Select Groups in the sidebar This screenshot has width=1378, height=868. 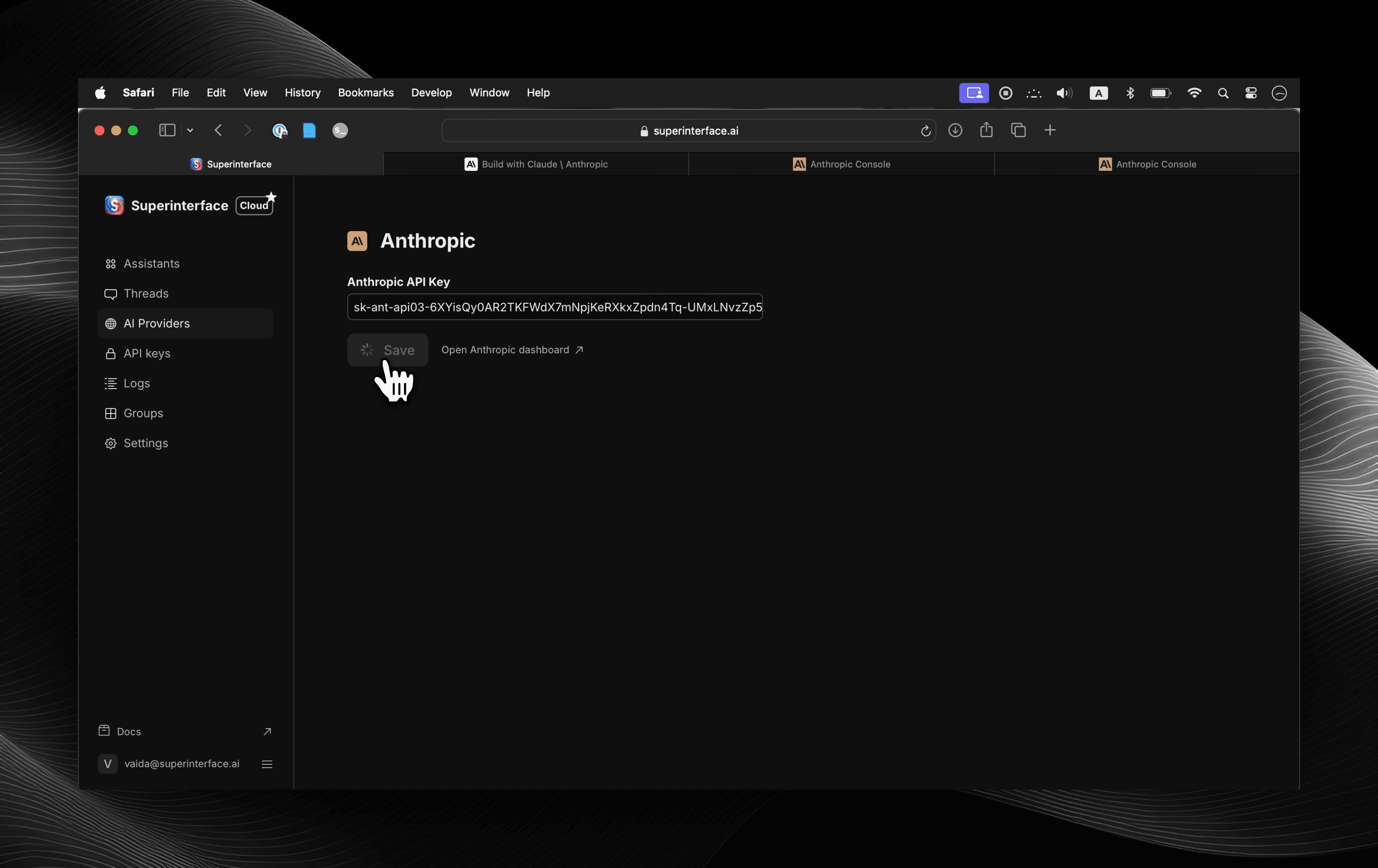pos(143,413)
